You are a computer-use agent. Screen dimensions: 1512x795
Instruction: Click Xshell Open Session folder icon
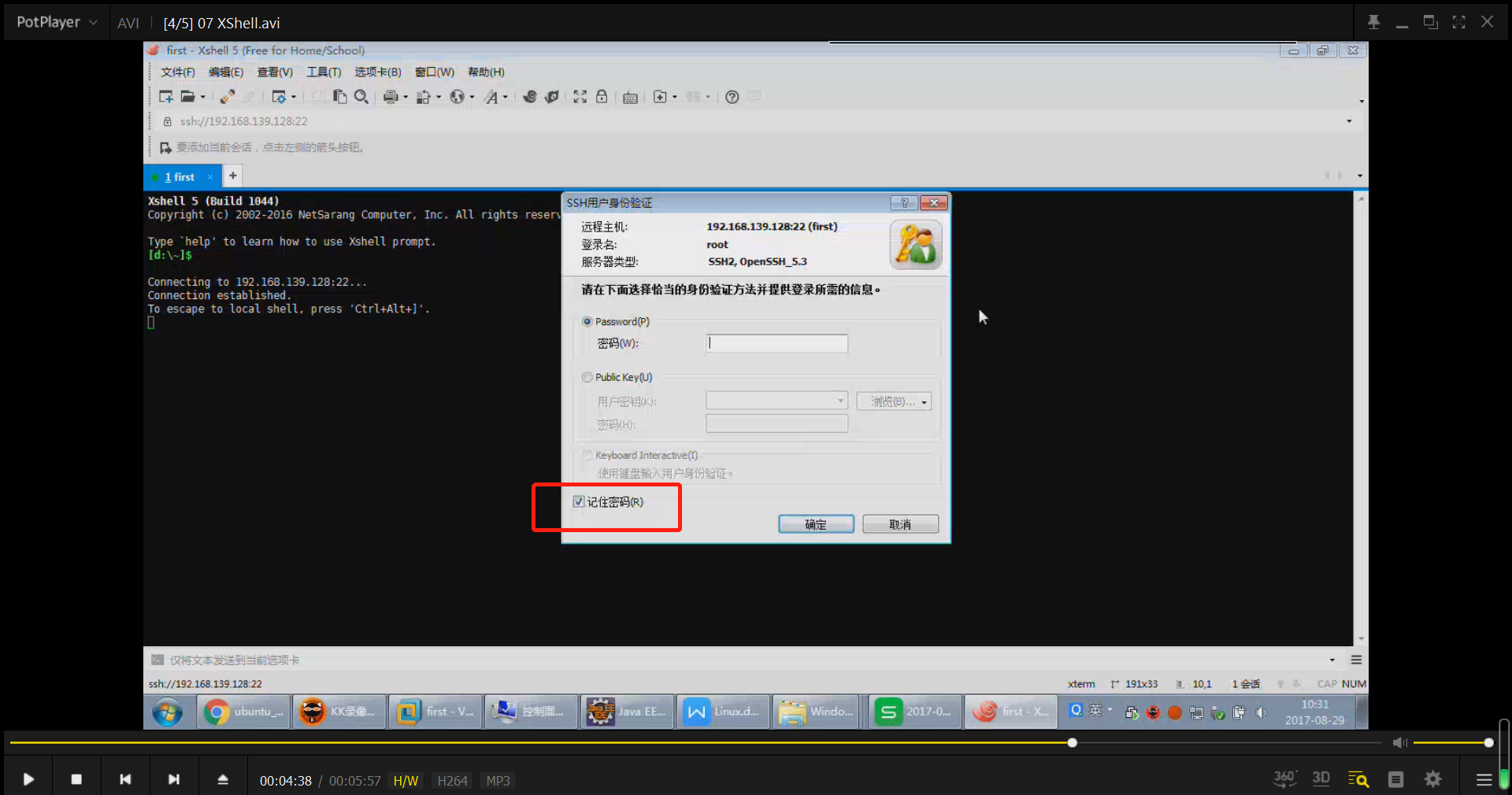pyautogui.click(x=187, y=96)
